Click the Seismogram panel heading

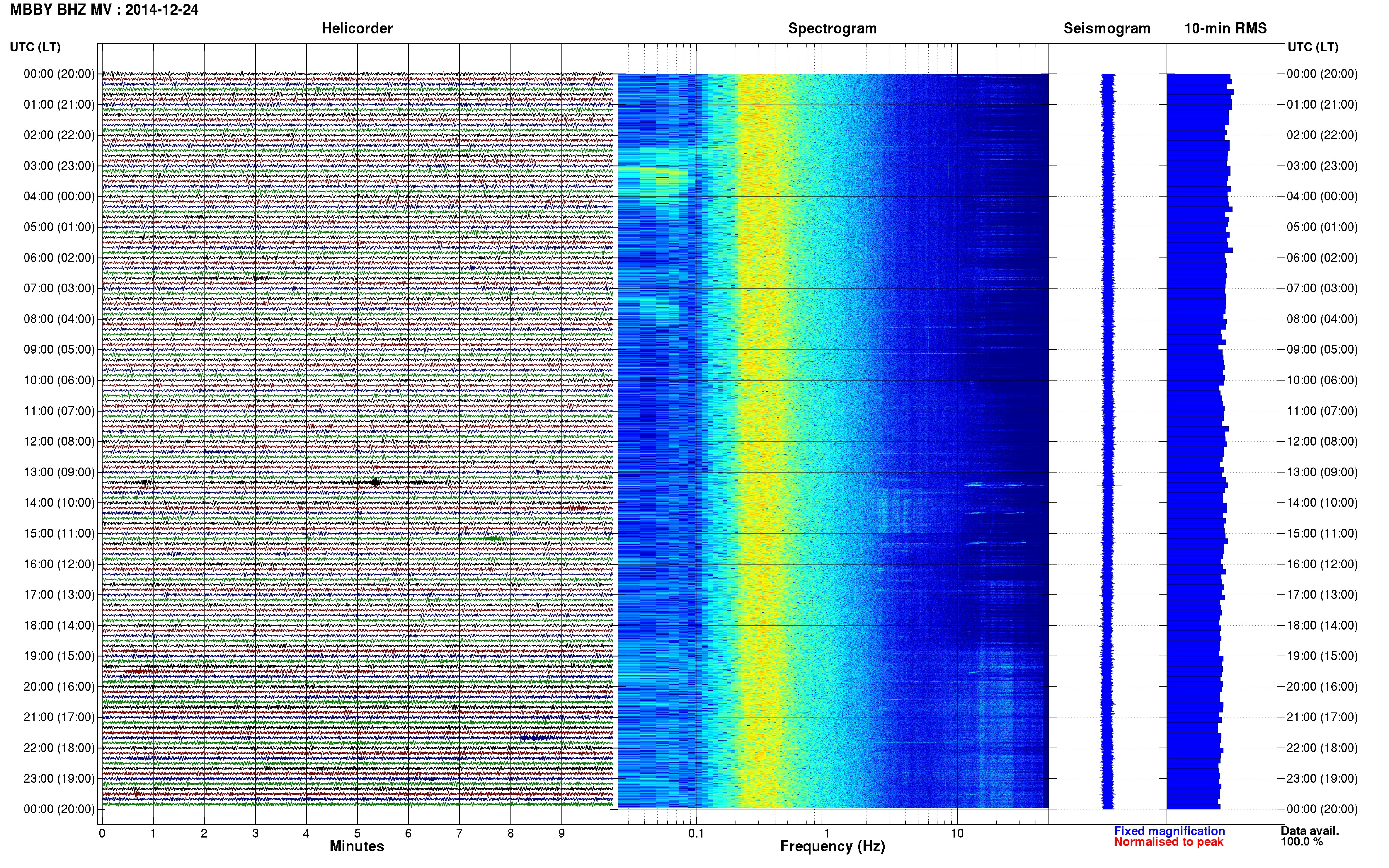point(1107,29)
